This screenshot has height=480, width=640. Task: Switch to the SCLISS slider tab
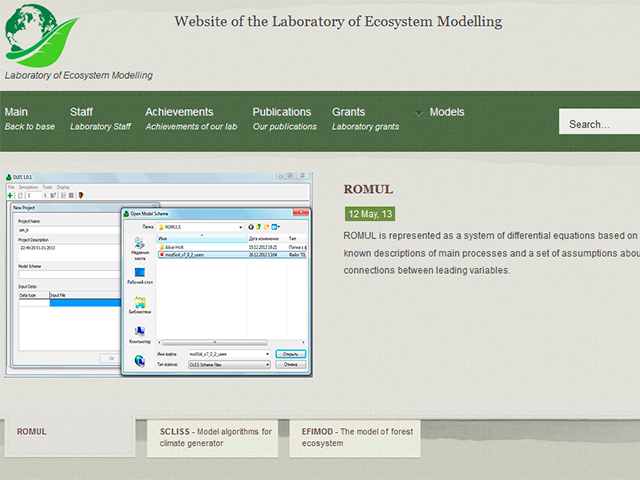click(x=216, y=437)
